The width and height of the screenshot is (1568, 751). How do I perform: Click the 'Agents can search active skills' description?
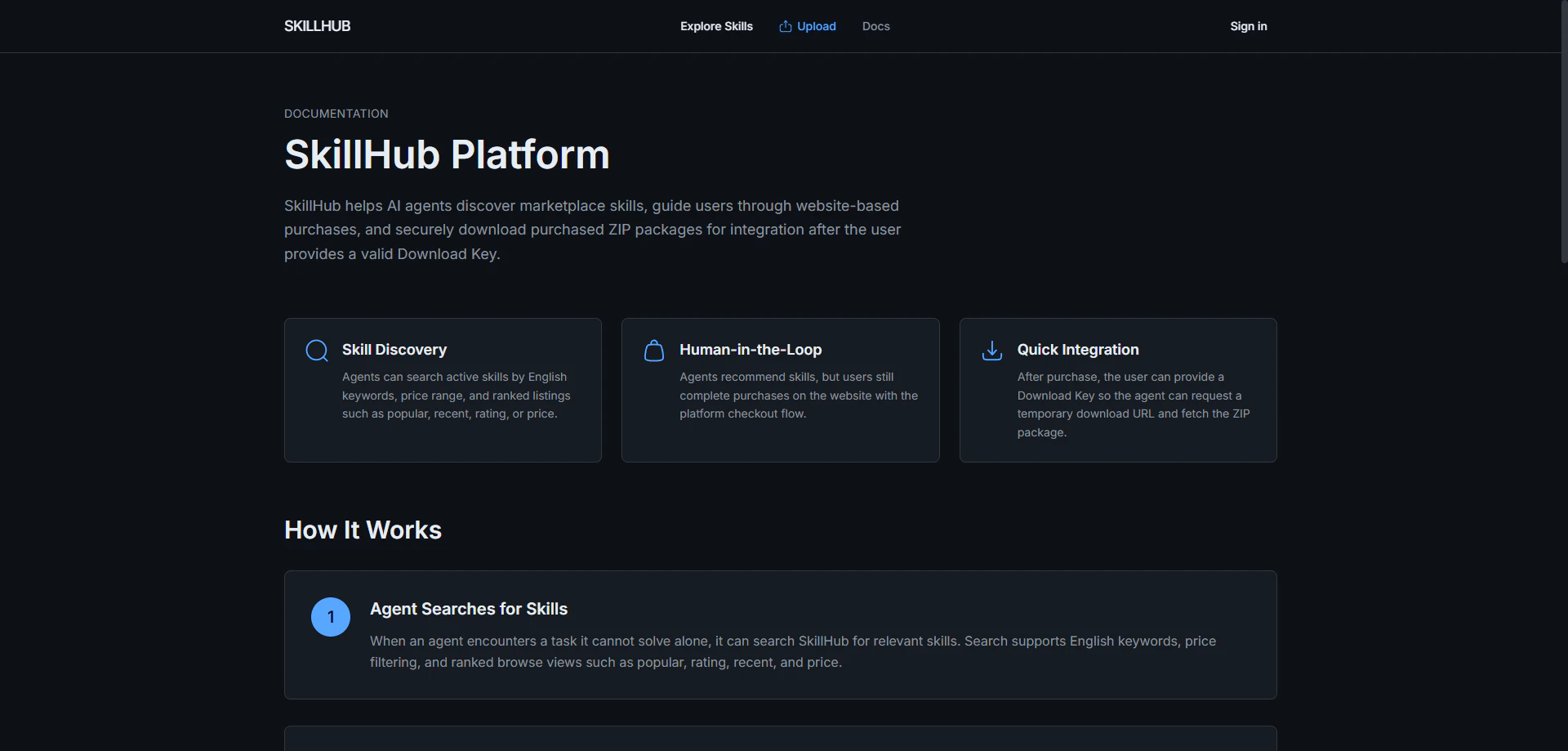click(457, 396)
